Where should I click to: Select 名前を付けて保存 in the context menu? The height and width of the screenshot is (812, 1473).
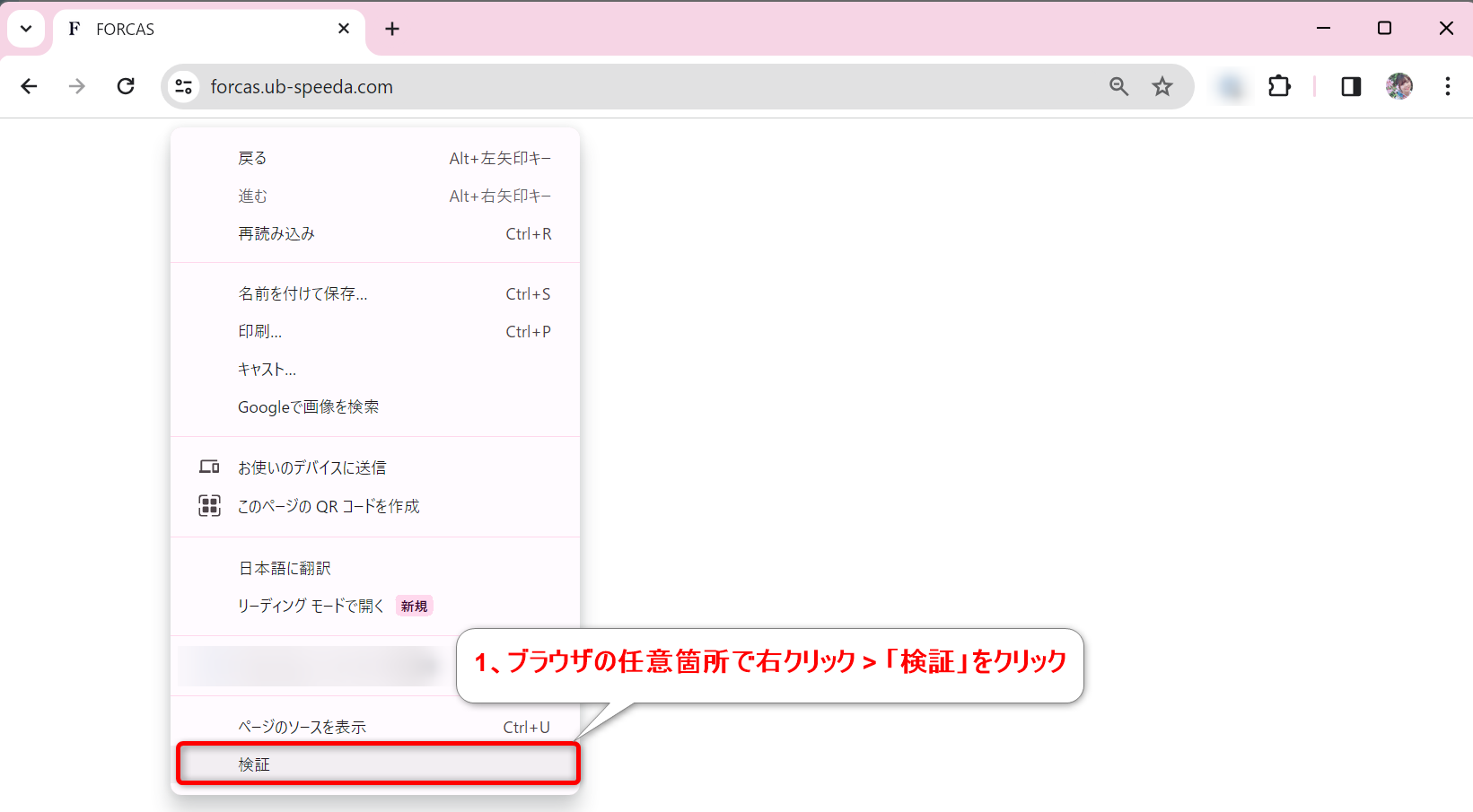pos(302,294)
